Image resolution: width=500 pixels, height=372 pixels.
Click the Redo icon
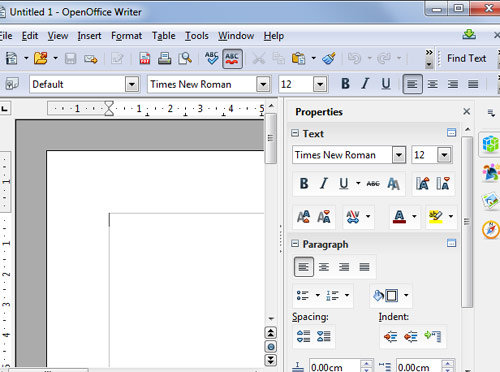[384, 59]
